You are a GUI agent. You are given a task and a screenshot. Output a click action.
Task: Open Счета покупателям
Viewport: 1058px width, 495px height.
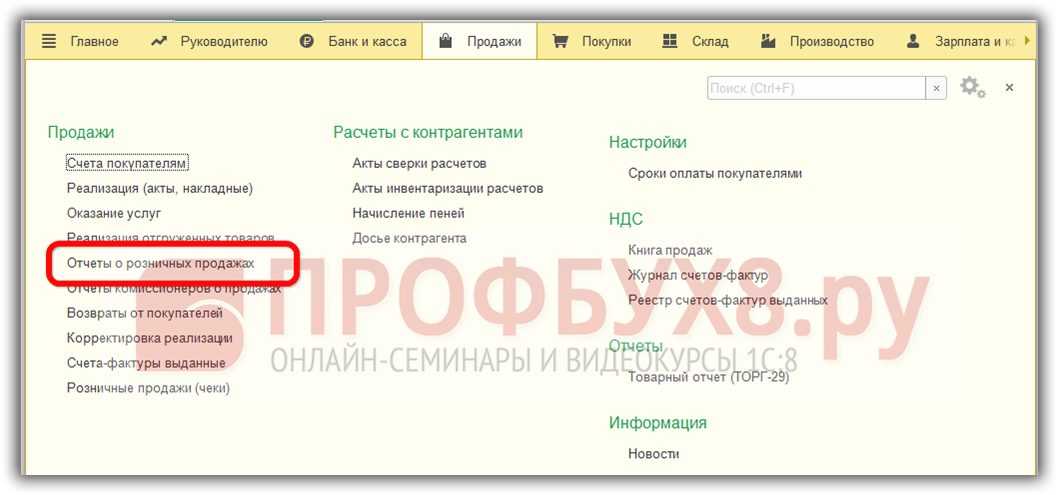[x=127, y=163]
